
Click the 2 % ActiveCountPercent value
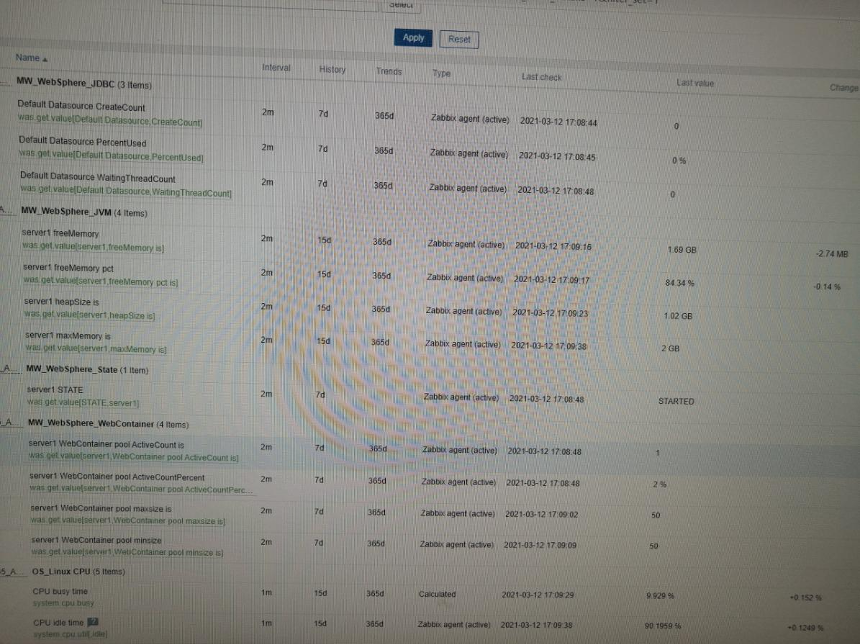[659, 484]
